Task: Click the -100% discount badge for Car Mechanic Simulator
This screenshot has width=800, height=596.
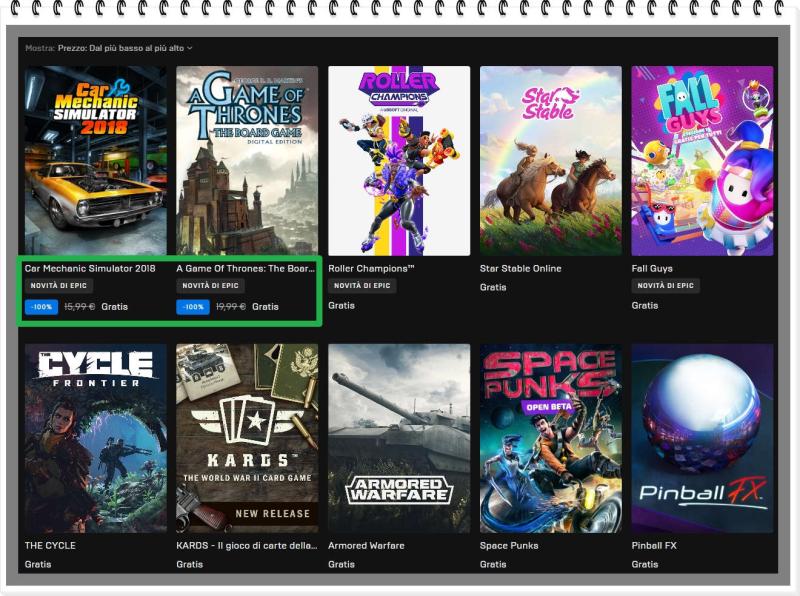Action: (41, 307)
